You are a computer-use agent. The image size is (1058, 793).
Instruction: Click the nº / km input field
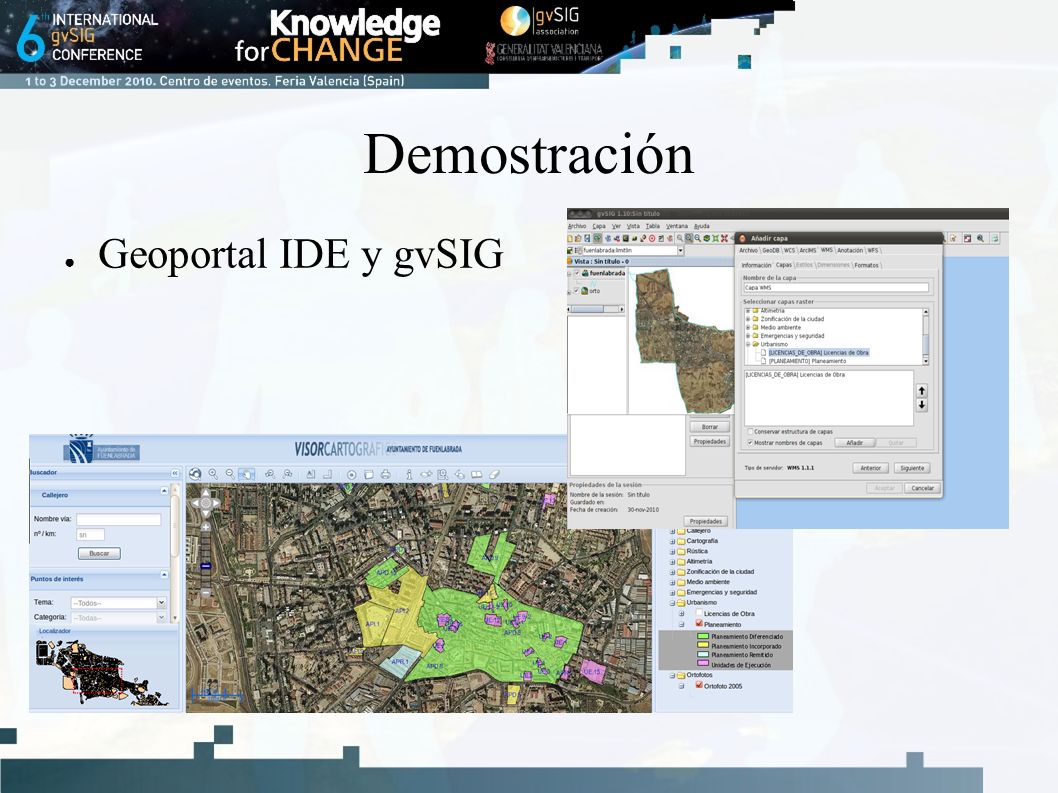click(x=90, y=535)
